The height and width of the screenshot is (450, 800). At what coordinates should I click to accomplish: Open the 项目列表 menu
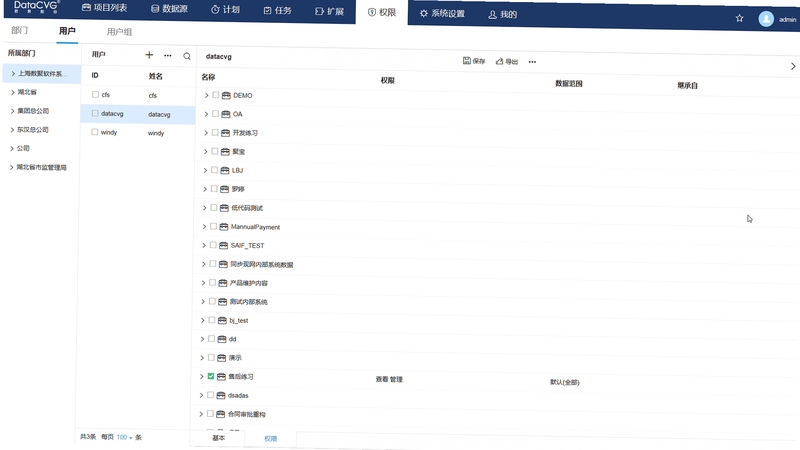(105, 8)
